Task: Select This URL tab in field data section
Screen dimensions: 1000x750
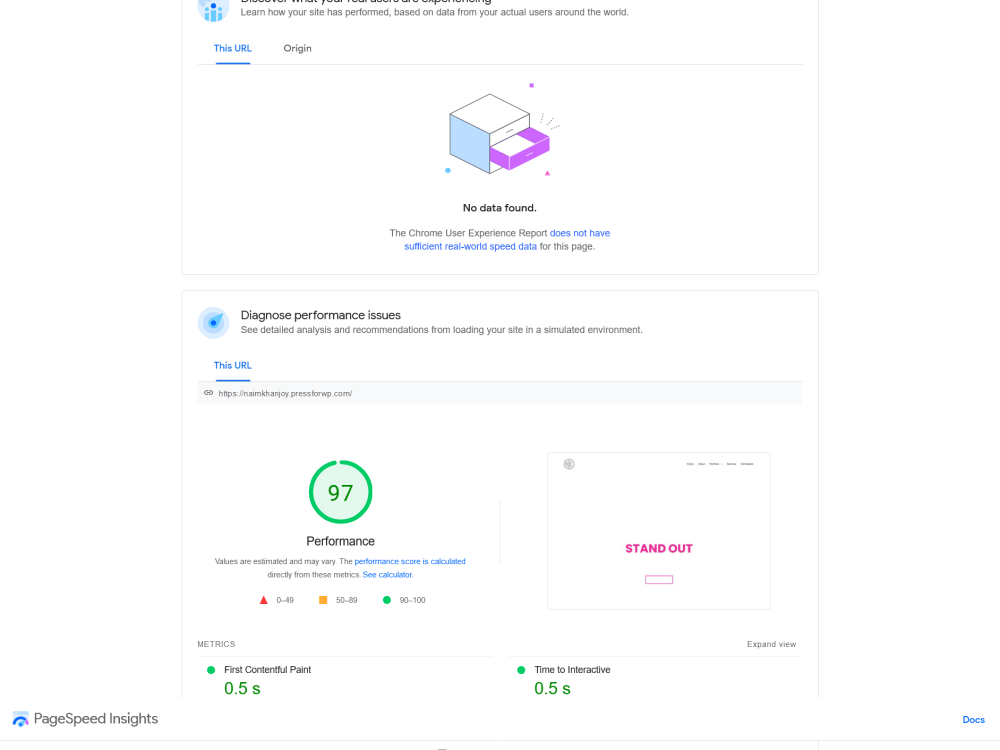Action: 233,48
